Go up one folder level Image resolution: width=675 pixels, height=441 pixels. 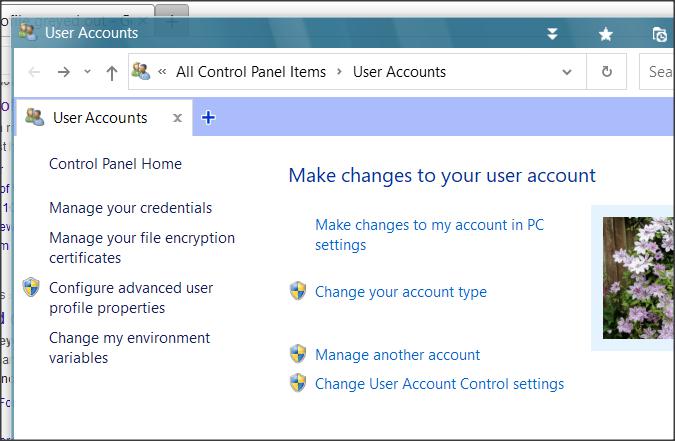112,72
